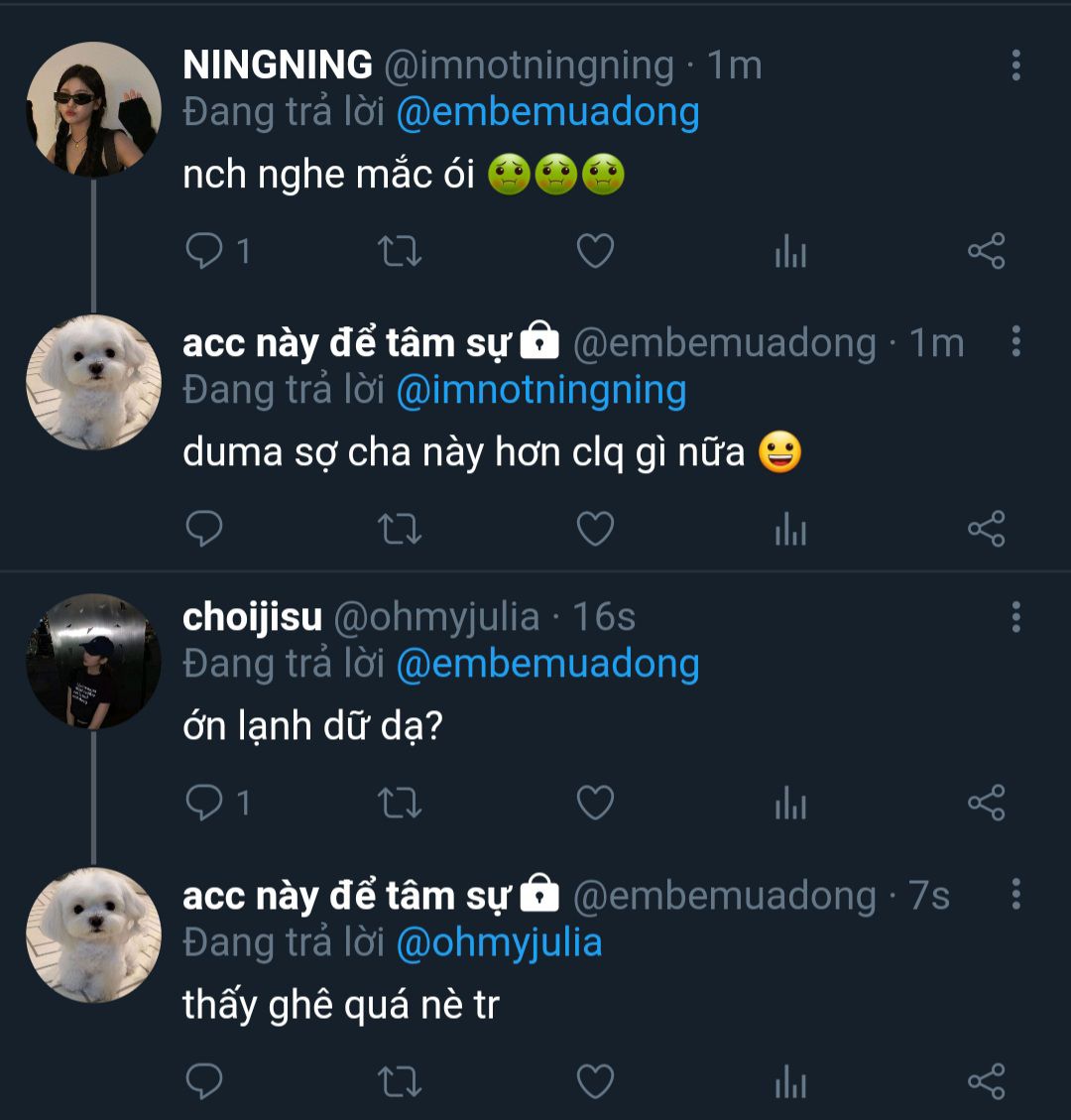1071x1120 pixels.
Task: Share the "thấy ghê quá nè tr" tweet
Action: click(x=986, y=1080)
